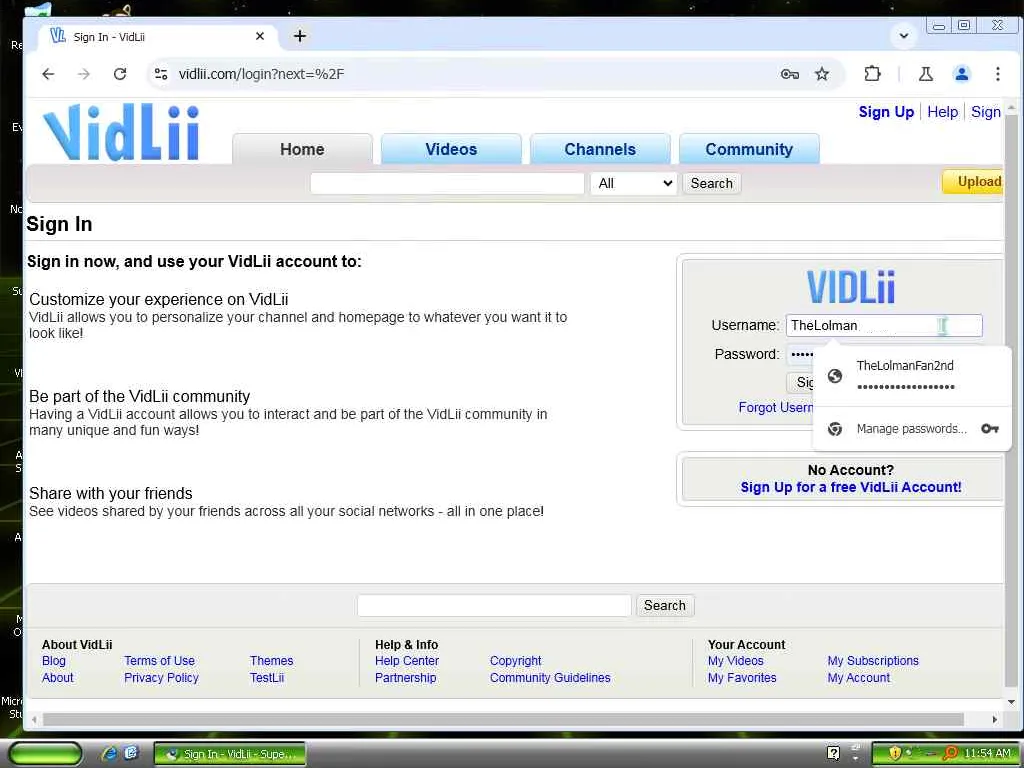Click the security shield tray icon
This screenshot has width=1024, height=768.
894,753
